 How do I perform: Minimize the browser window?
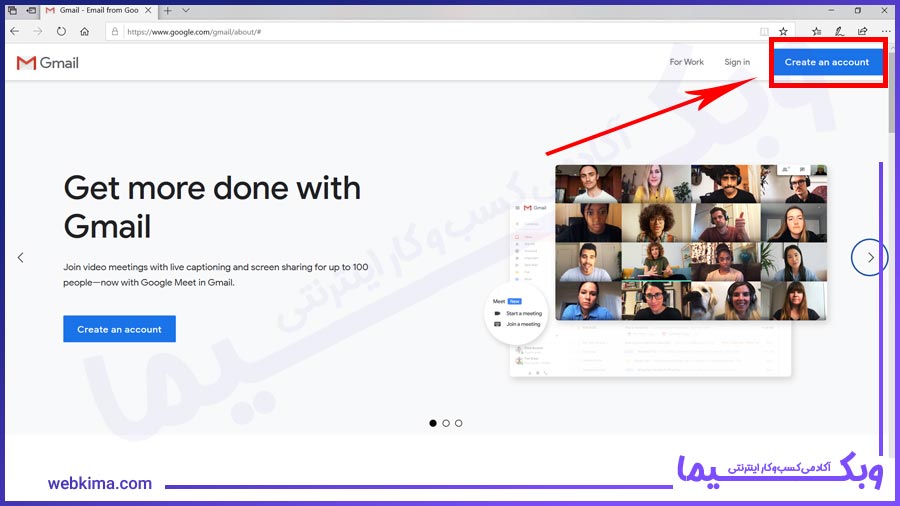pyautogui.click(x=831, y=10)
